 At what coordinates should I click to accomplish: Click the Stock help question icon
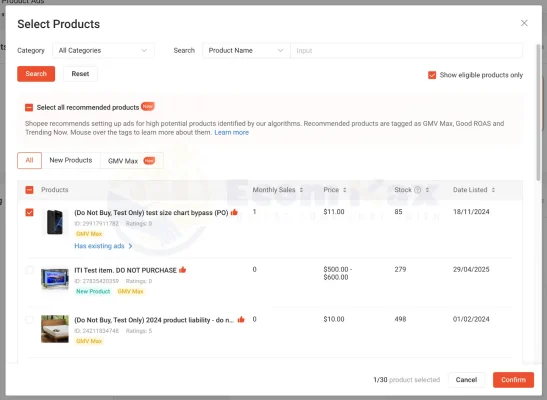pos(417,190)
